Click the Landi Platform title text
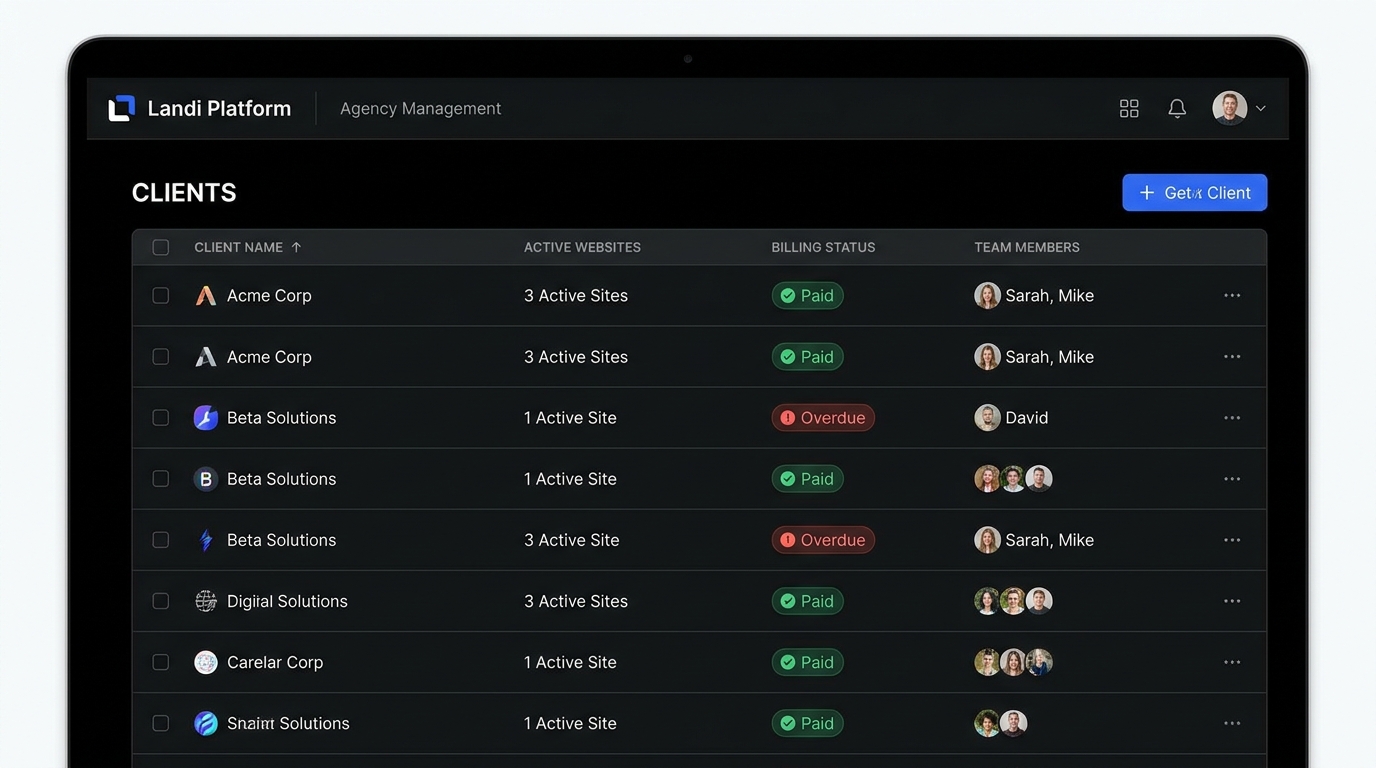The height and width of the screenshot is (768, 1376). (219, 108)
